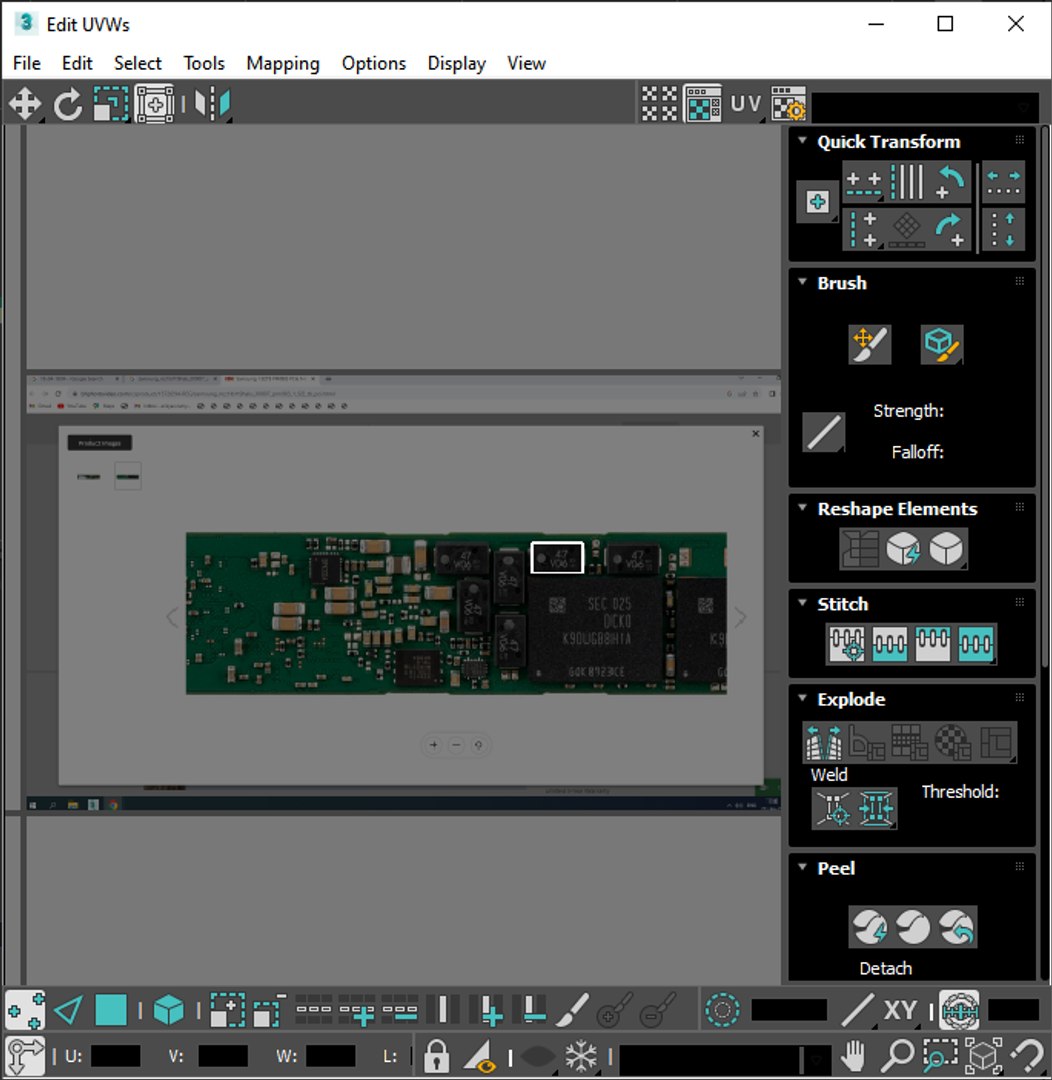The width and height of the screenshot is (1052, 1080).
Task: Click the Grow loop selection icon
Action: coord(356,1010)
